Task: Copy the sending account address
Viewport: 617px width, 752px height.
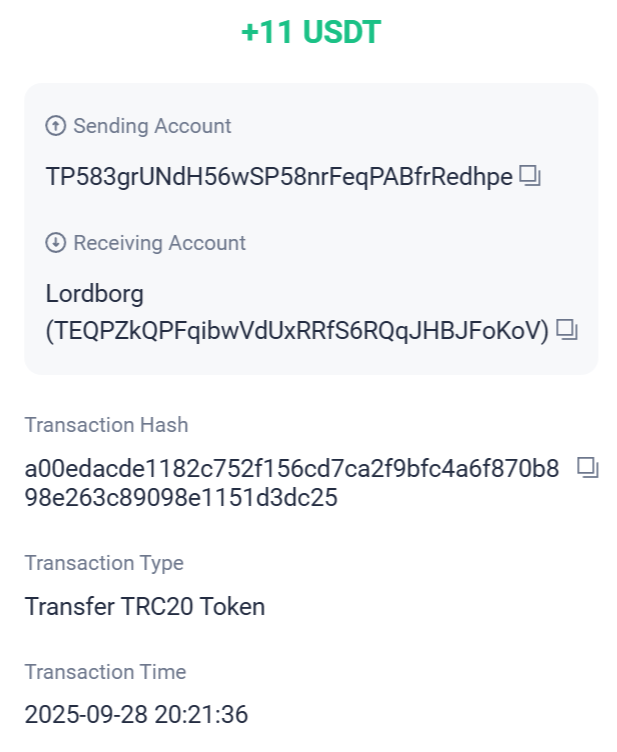Action: 531,178
